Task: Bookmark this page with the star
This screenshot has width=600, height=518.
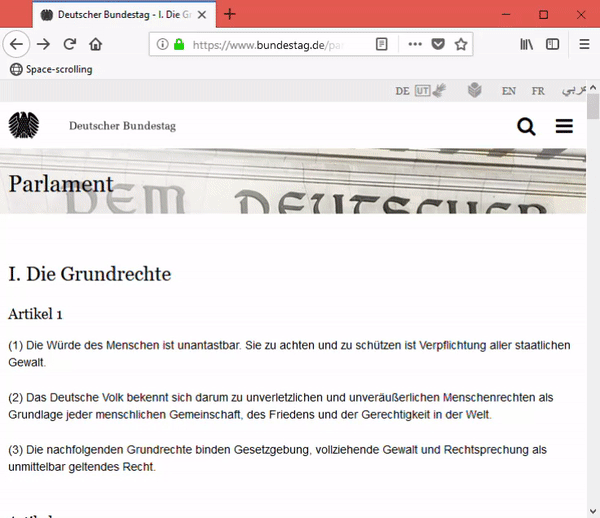Action: tap(461, 44)
